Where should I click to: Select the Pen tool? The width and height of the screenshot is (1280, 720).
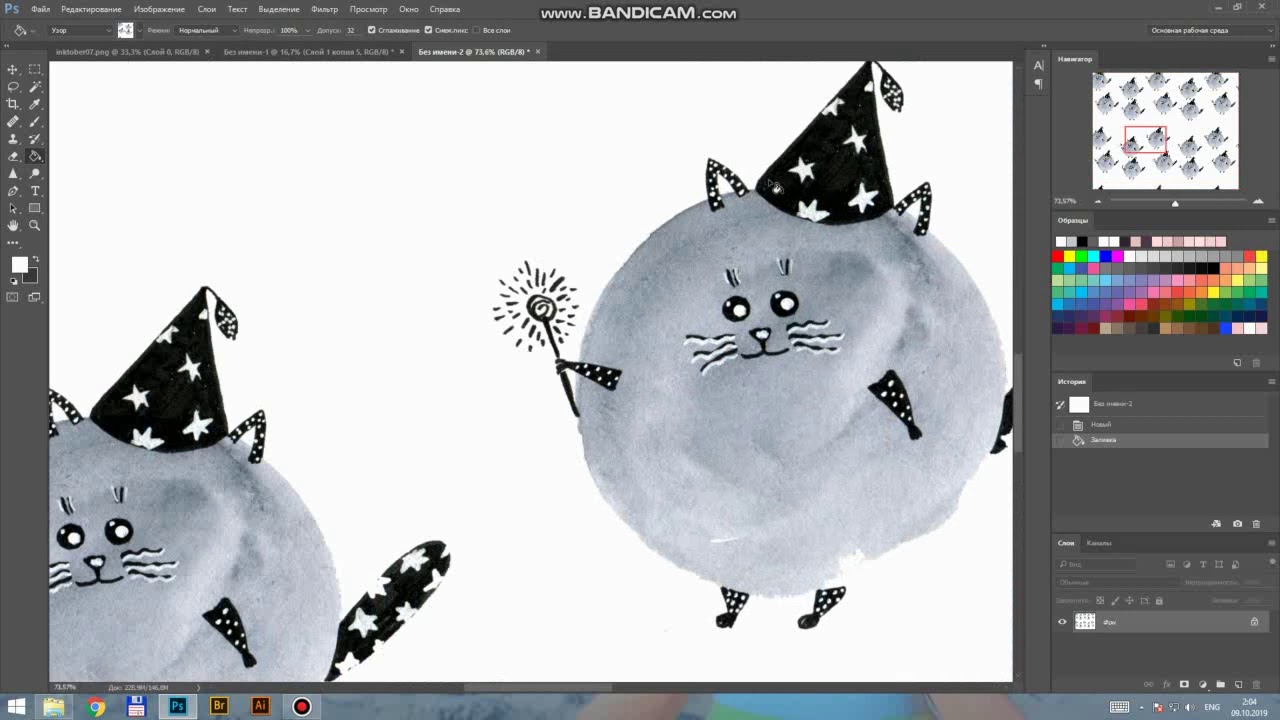pos(13,191)
